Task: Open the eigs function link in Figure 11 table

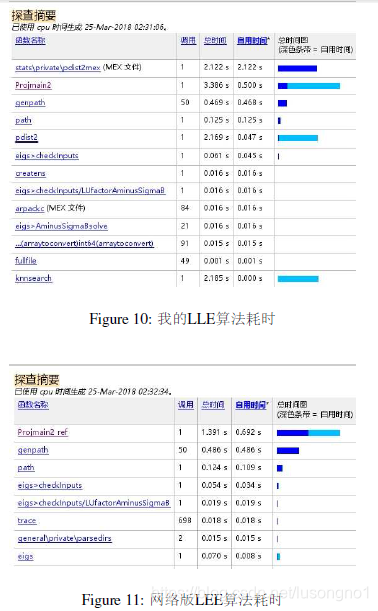Action: [x=25, y=556]
